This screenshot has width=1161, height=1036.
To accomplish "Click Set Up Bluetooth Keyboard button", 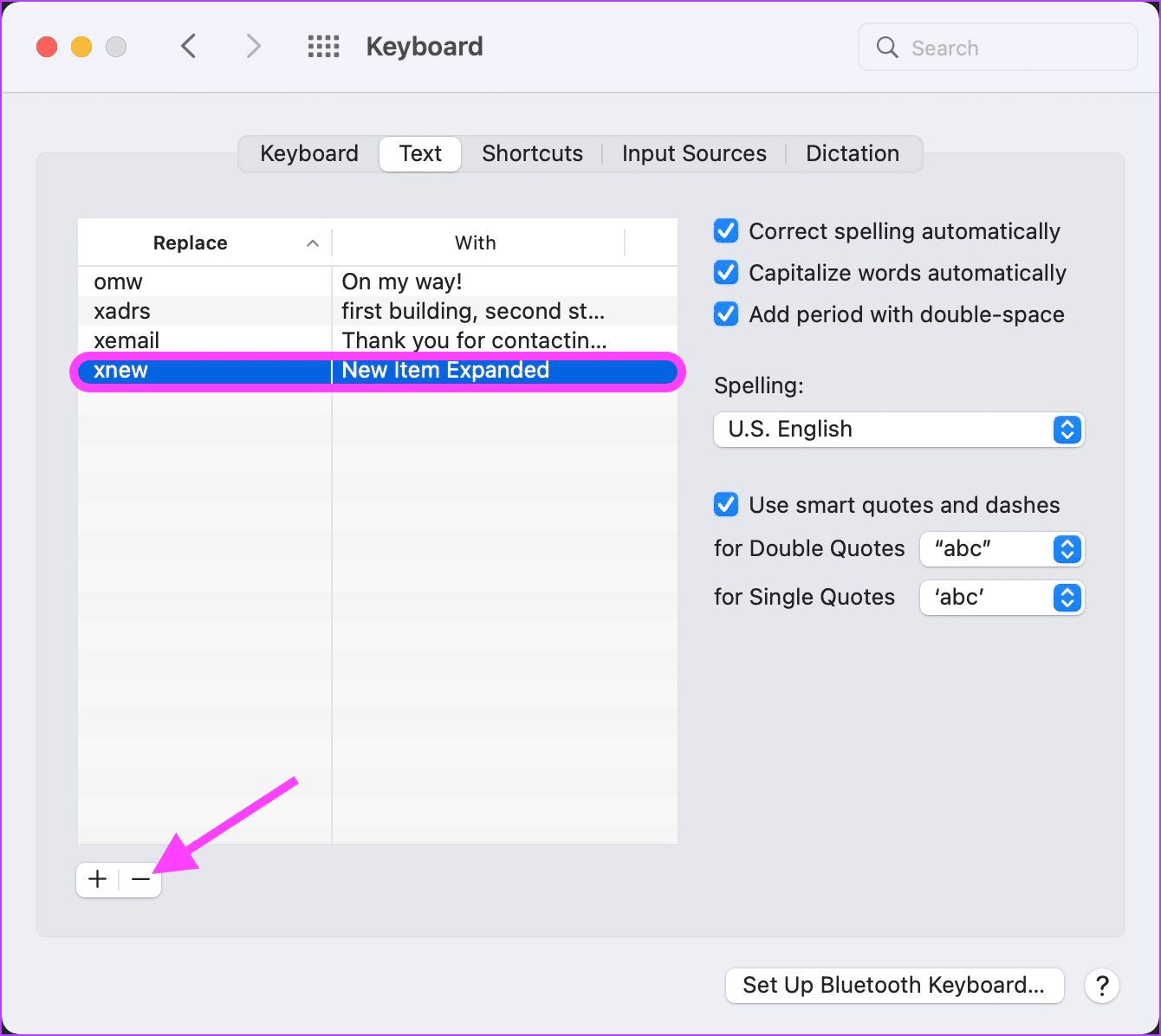I will [x=894, y=986].
